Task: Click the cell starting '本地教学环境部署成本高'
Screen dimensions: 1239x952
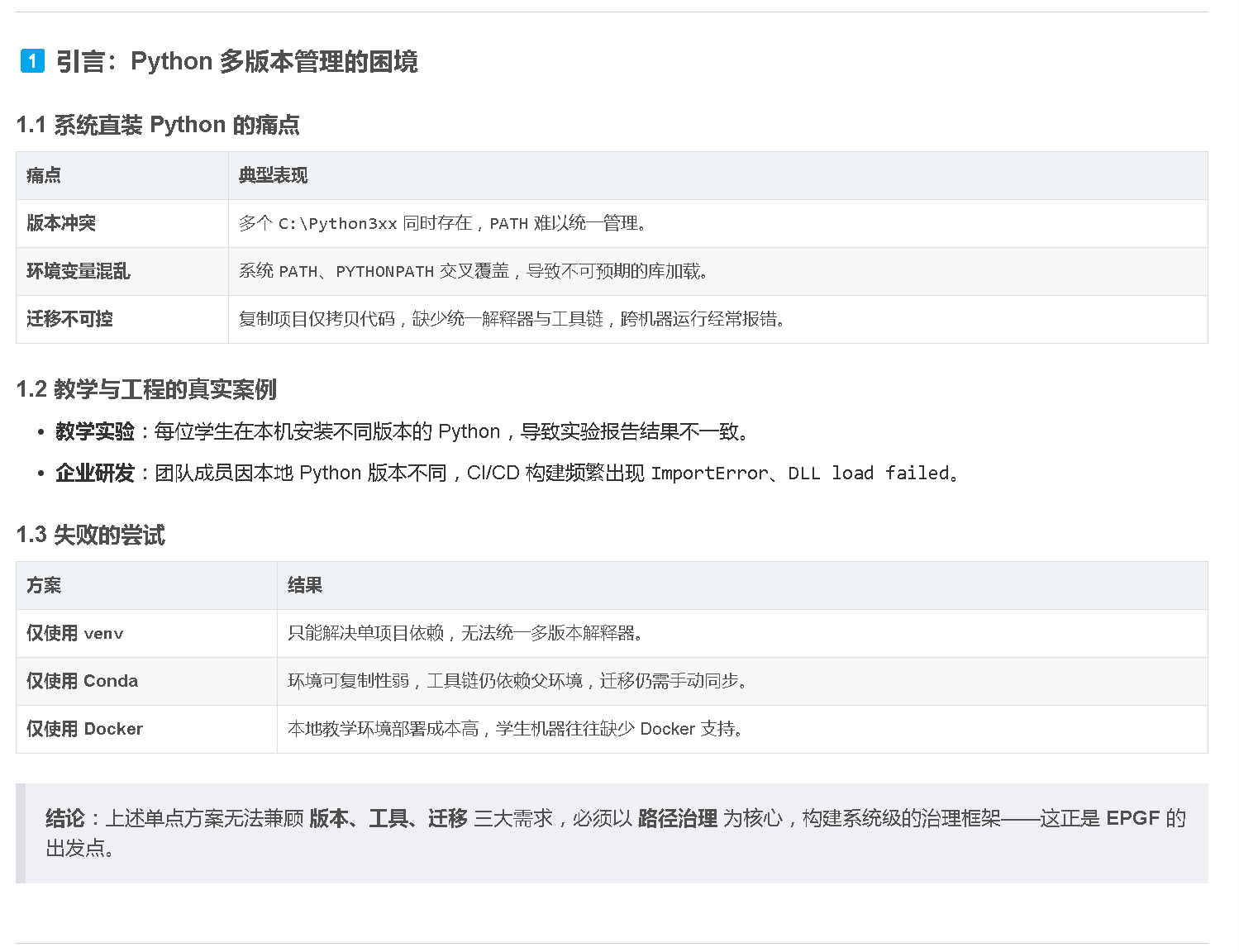Action: [x=742, y=729]
